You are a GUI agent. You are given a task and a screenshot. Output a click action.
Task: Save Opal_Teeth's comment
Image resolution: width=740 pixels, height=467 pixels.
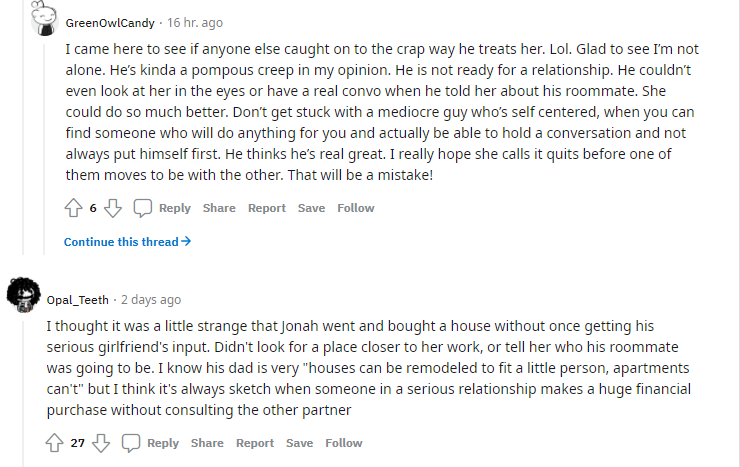tap(299, 443)
